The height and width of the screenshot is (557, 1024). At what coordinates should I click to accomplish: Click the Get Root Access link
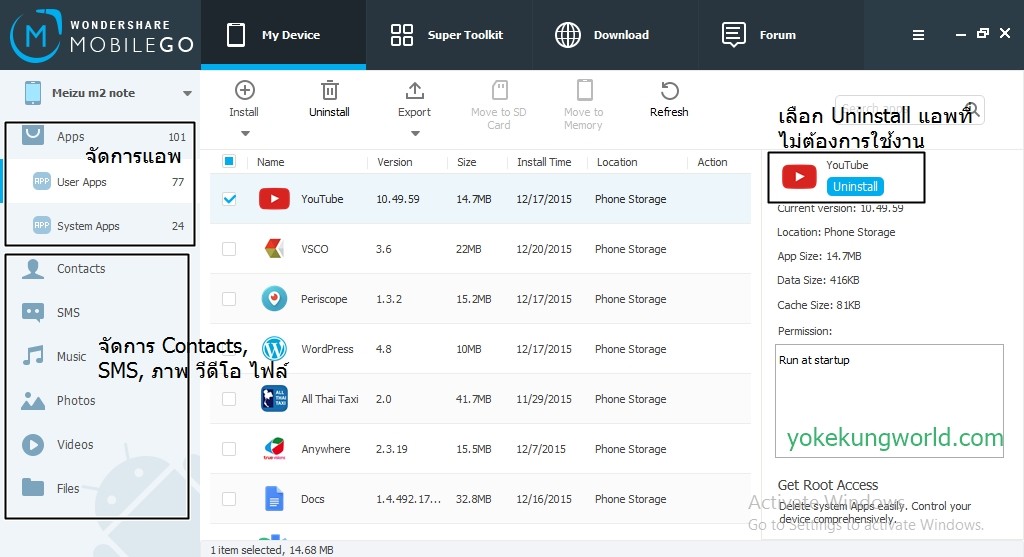pos(827,485)
